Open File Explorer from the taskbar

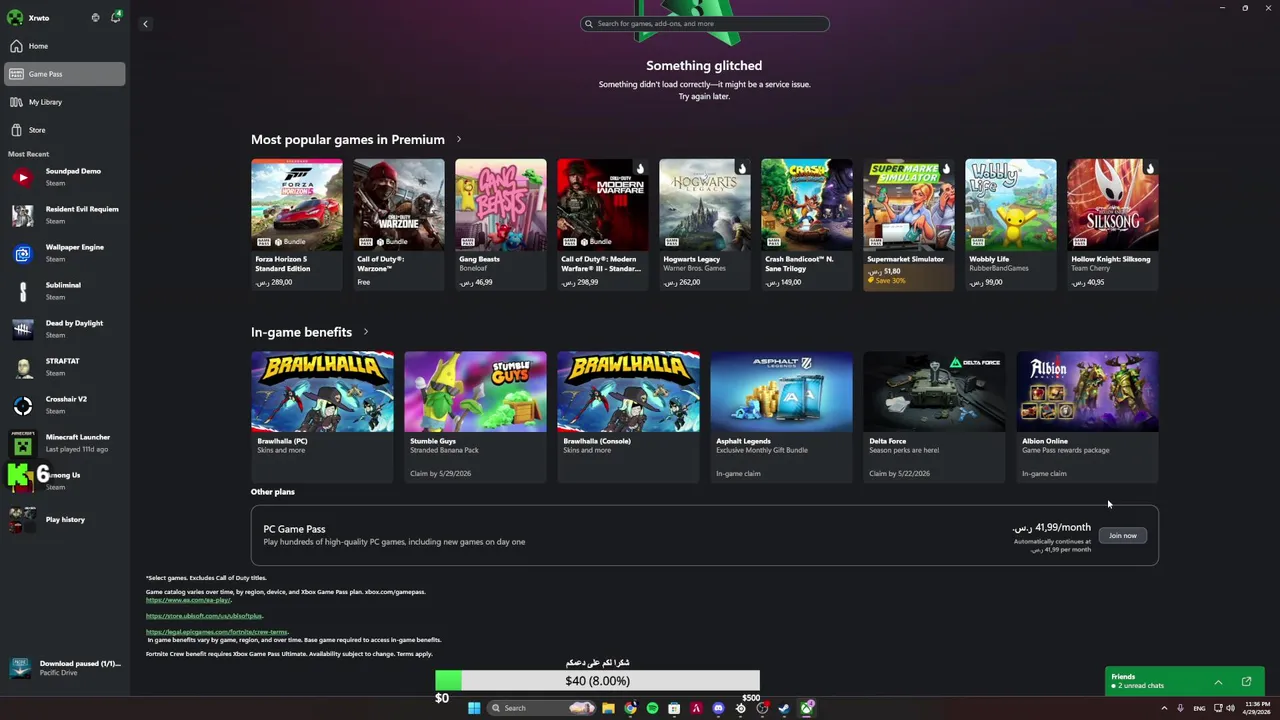(608, 708)
